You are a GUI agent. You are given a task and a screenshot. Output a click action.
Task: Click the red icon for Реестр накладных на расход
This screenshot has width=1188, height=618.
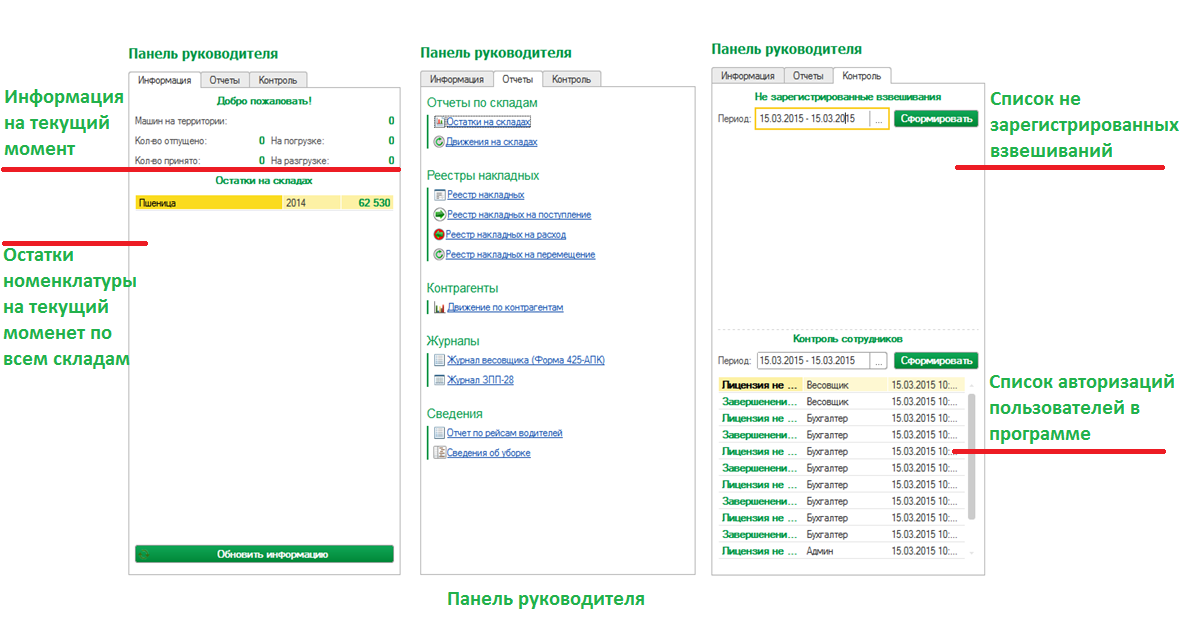point(439,235)
